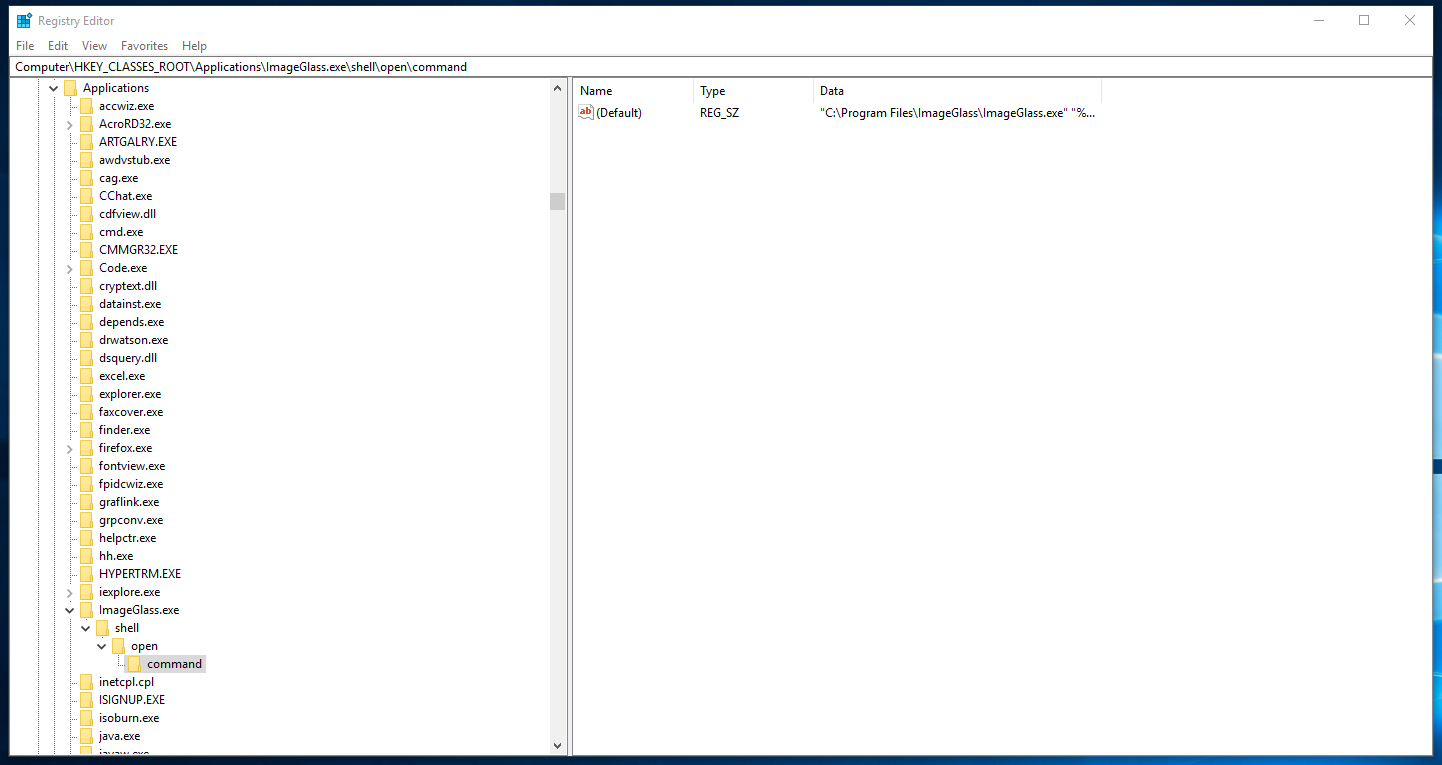Viewport: 1442px width, 765px height.
Task: Expand the Code.exe tree node
Action: point(69,267)
